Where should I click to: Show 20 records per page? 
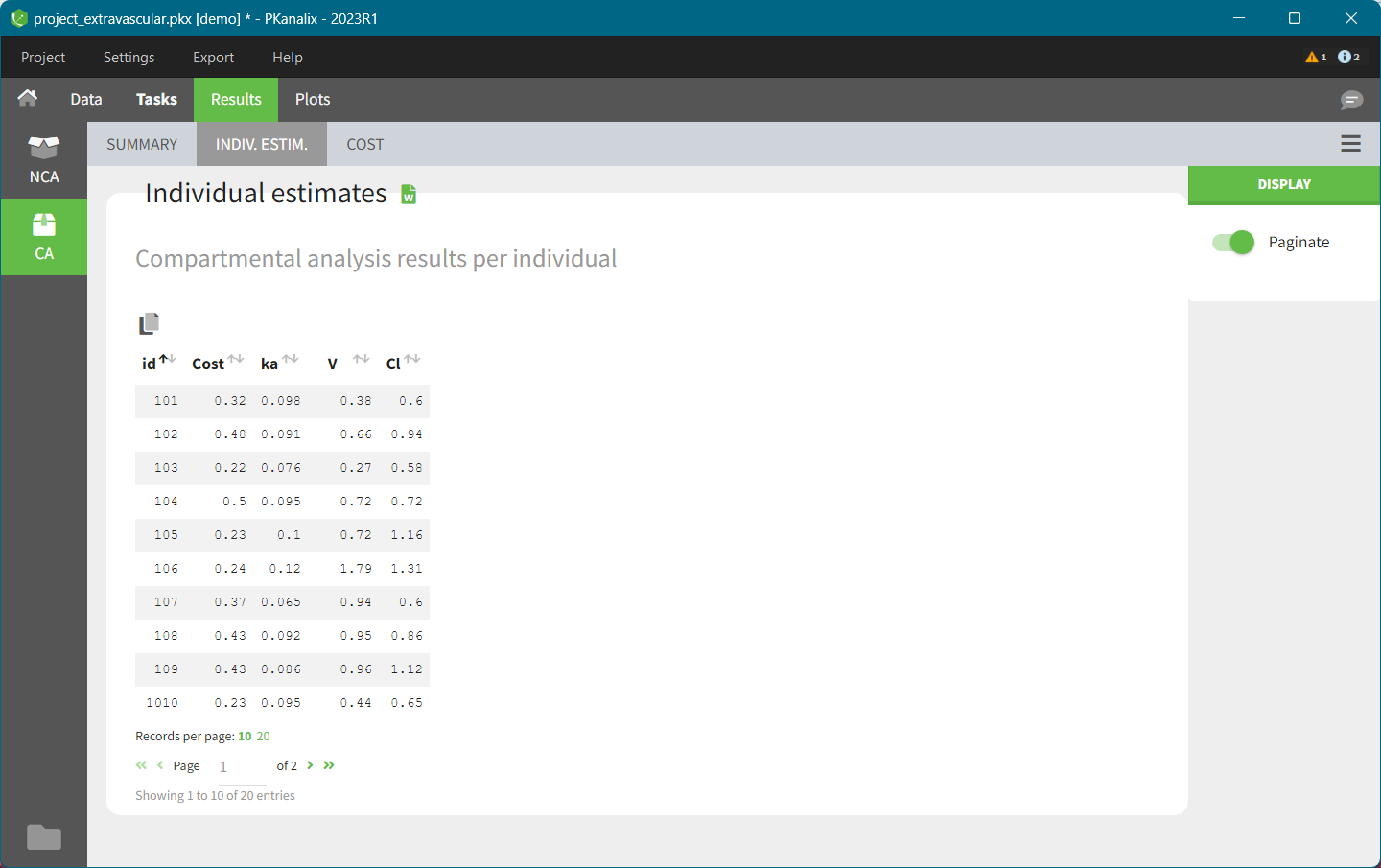pyautogui.click(x=263, y=737)
